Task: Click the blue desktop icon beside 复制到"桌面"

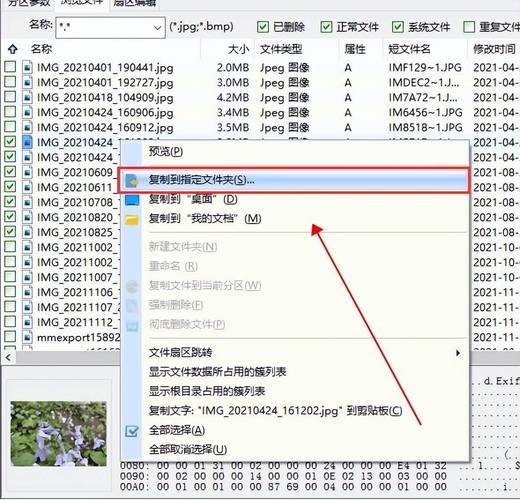Action: click(132, 200)
